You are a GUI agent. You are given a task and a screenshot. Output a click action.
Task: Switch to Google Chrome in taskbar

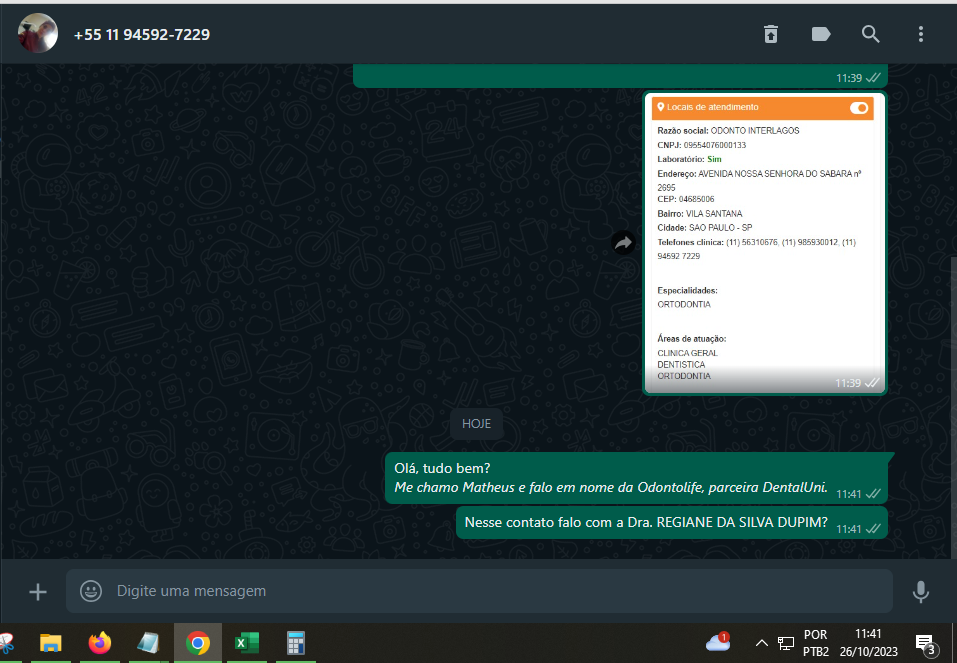(198, 643)
